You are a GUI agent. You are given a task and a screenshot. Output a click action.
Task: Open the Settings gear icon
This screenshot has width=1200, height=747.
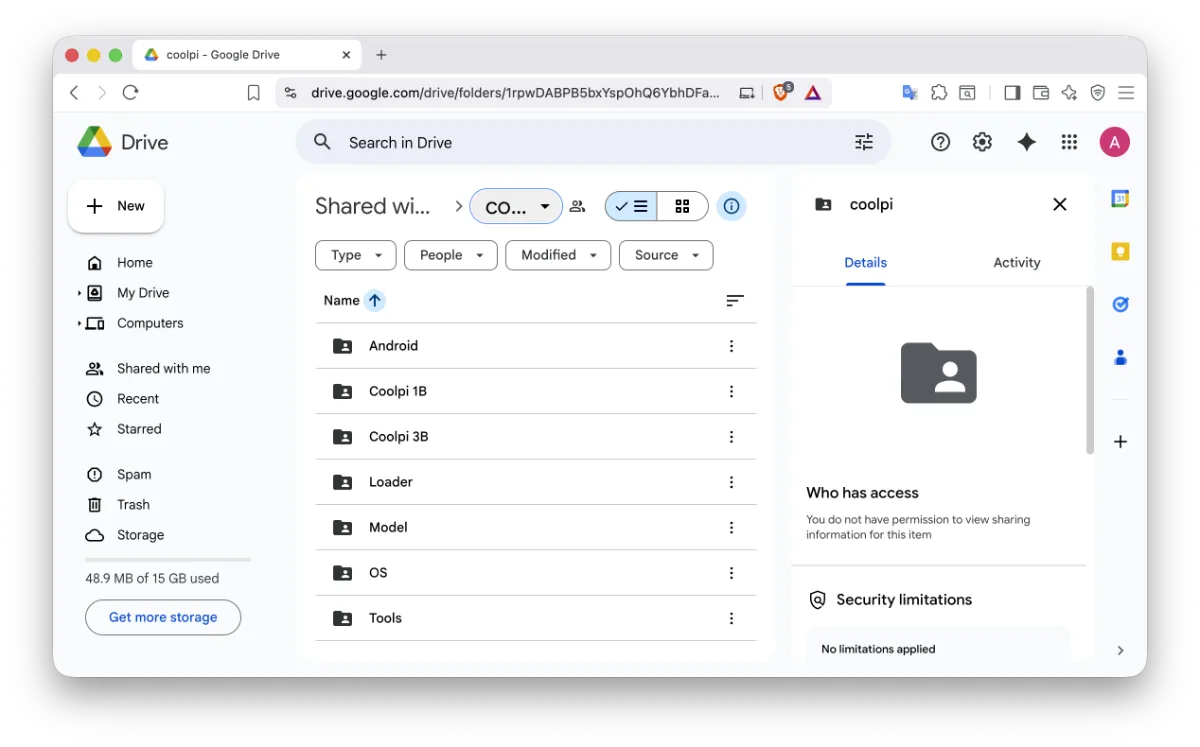(982, 143)
